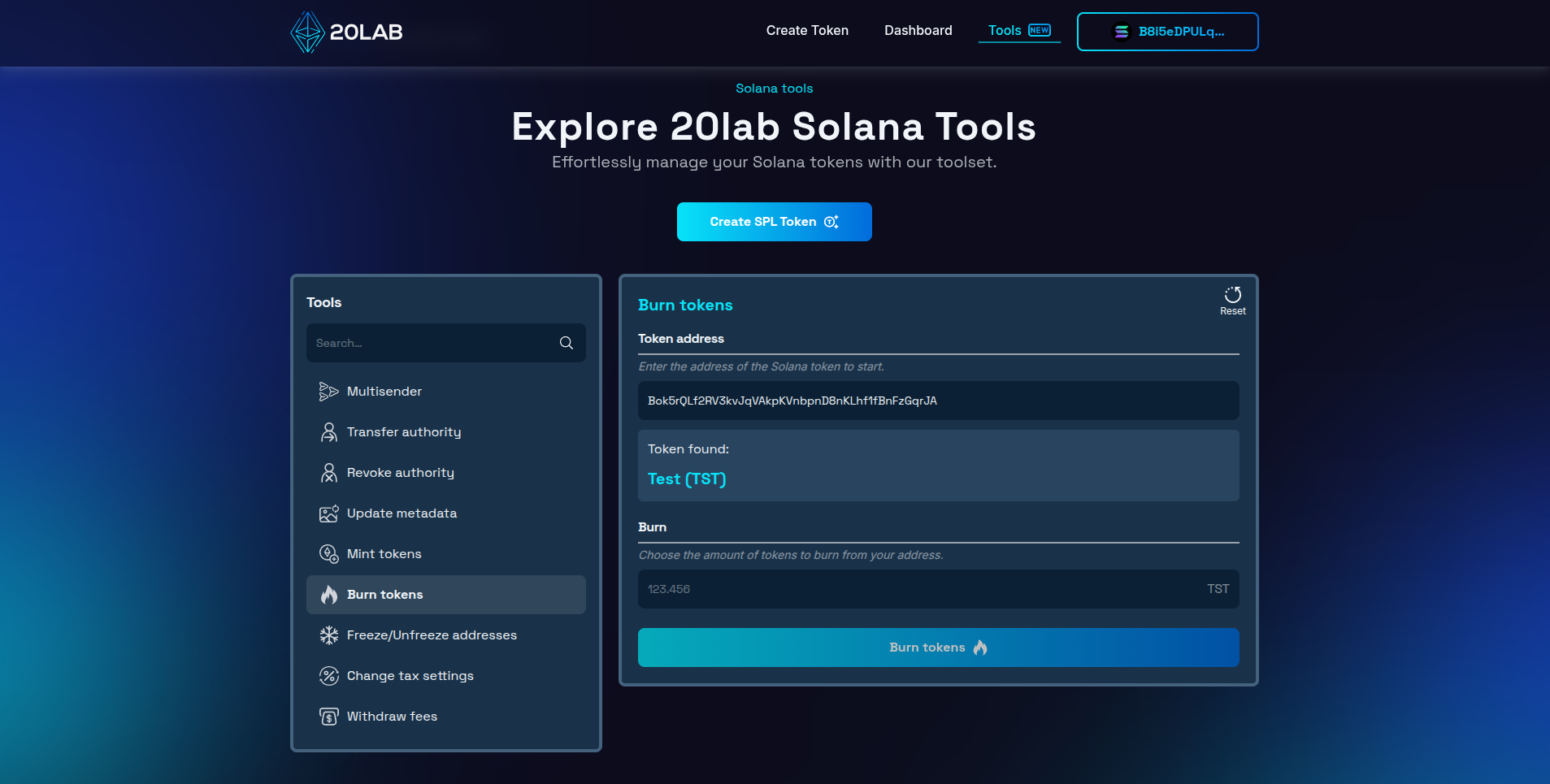The height and width of the screenshot is (784, 1550).
Task: Open the Dashboard nav item
Action: tap(918, 30)
